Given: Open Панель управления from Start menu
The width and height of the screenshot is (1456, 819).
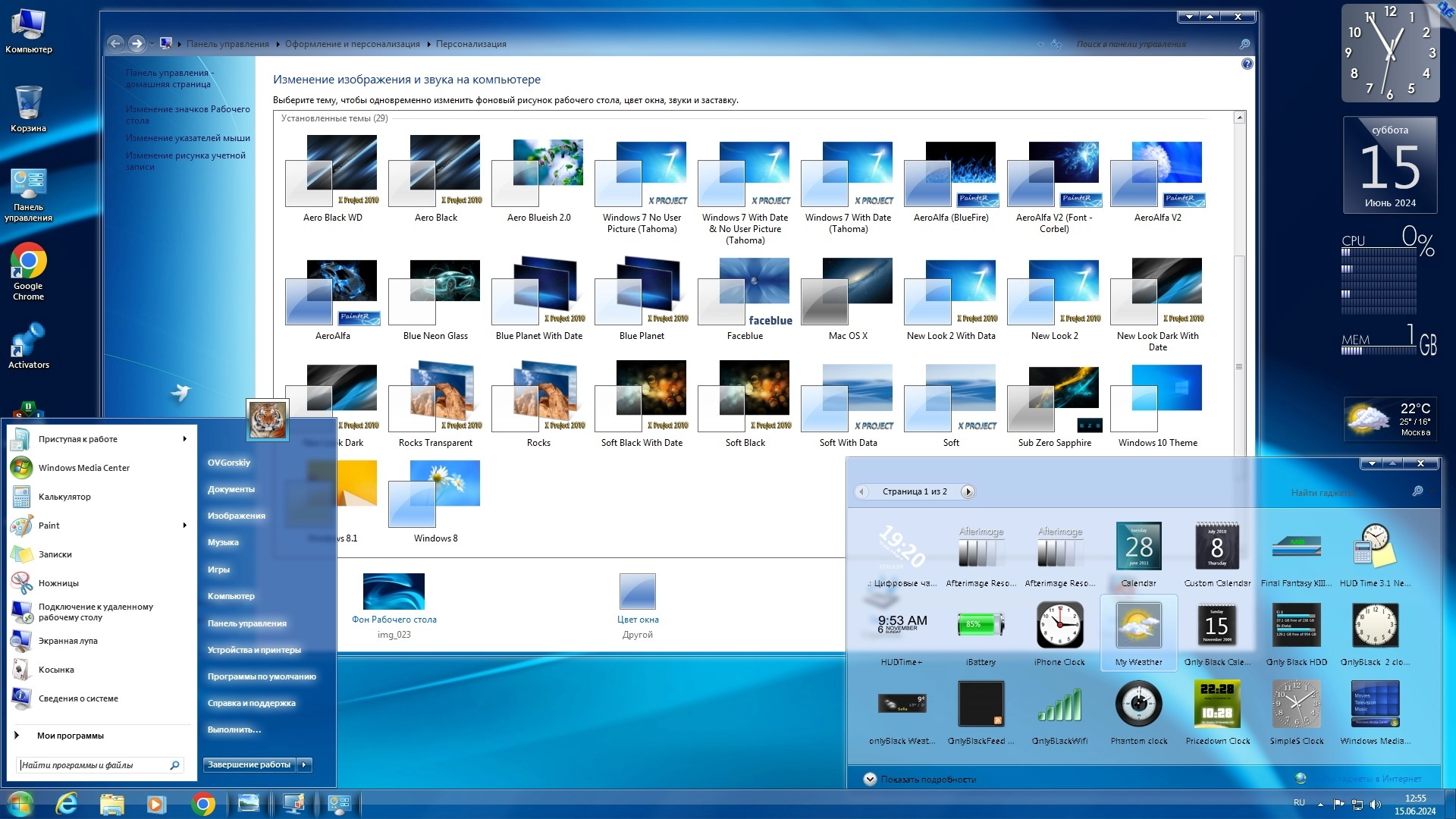Looking at the screenshot, I should click(246, 623).
